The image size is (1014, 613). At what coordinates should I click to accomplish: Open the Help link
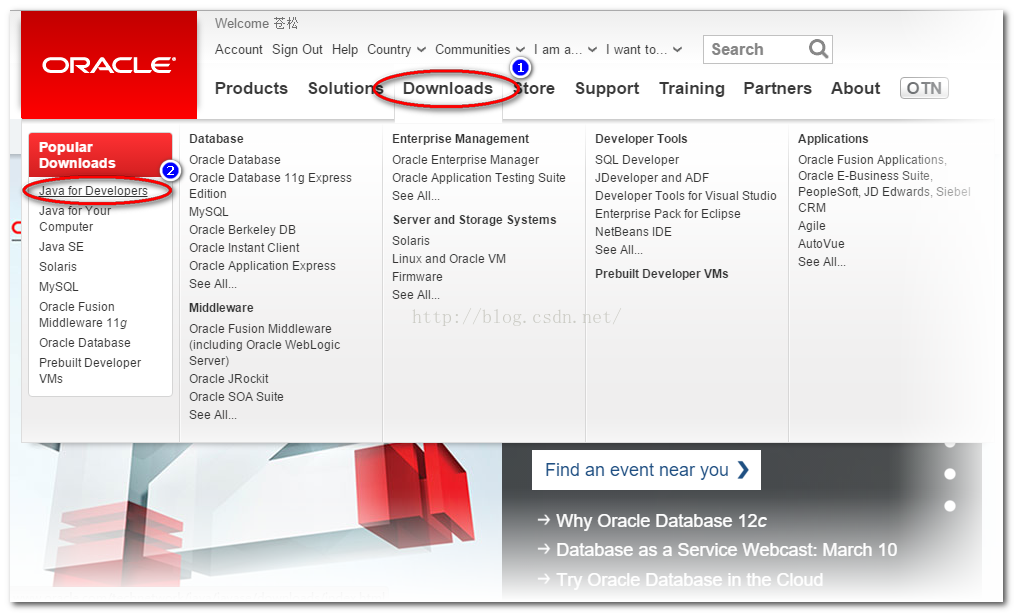coord(345,49)
